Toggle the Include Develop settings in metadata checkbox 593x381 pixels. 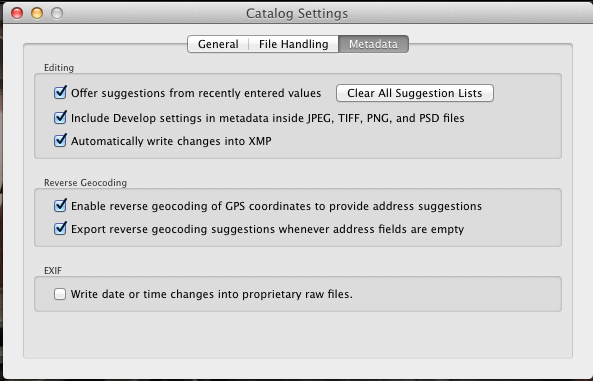pos(60,118)
